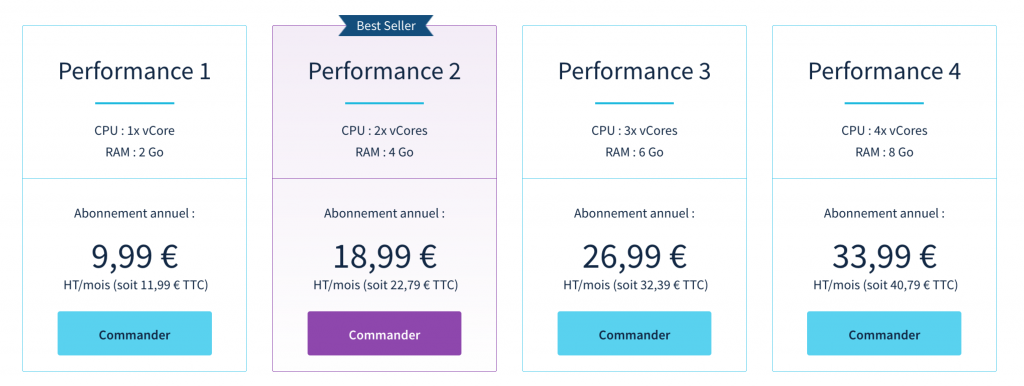Click the 22,79 € TTC monthly note
Image resolution: width=1024 pixels, height=386 pixels.
click(384, 285)
